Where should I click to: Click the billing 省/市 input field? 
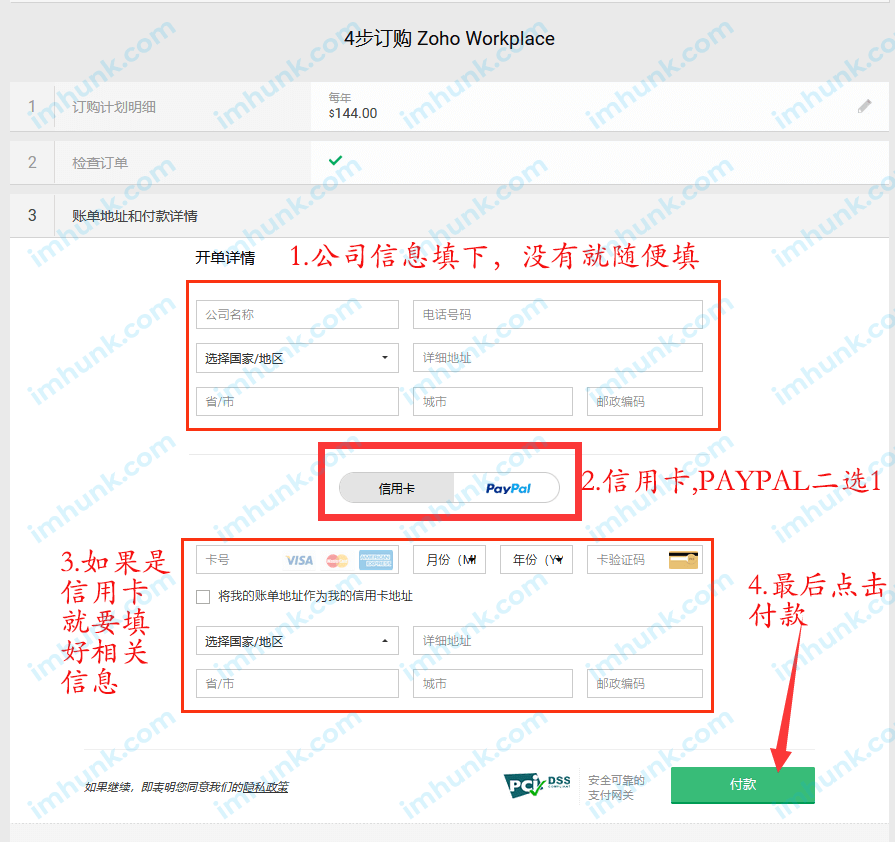click(x=297, y=401)
